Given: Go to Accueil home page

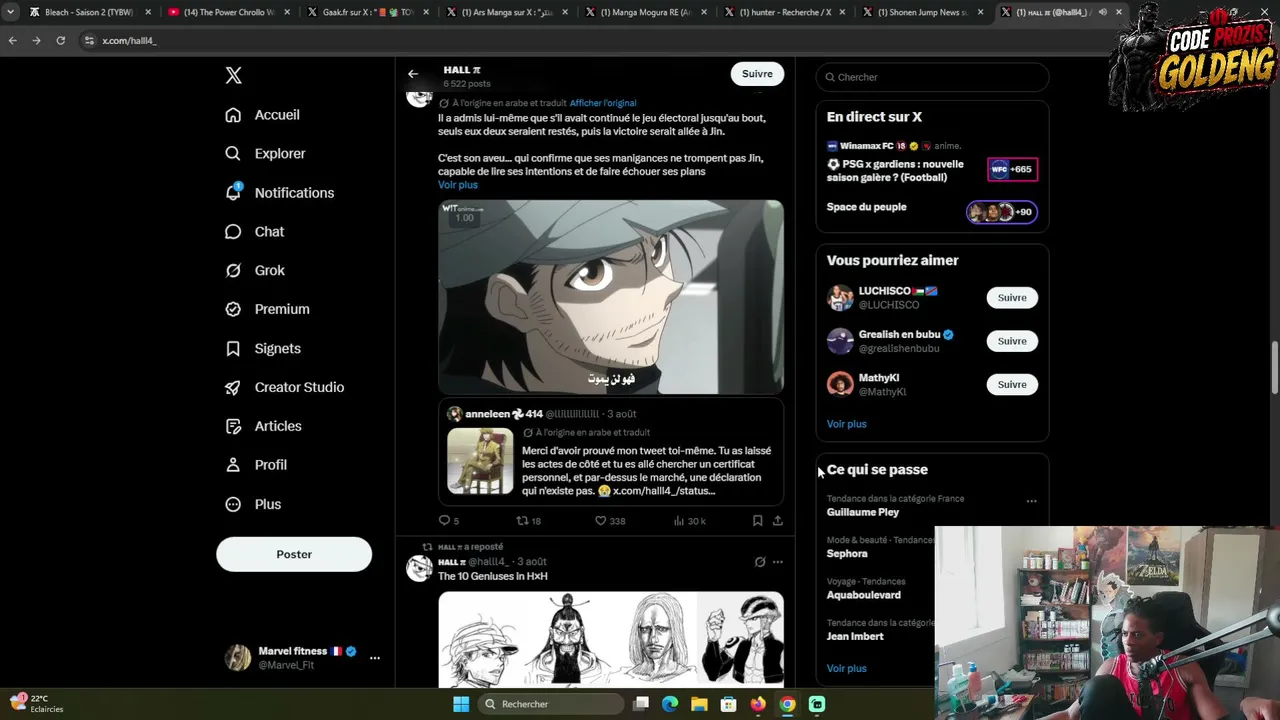Looking at the screenshot, I should click(262, 115).
